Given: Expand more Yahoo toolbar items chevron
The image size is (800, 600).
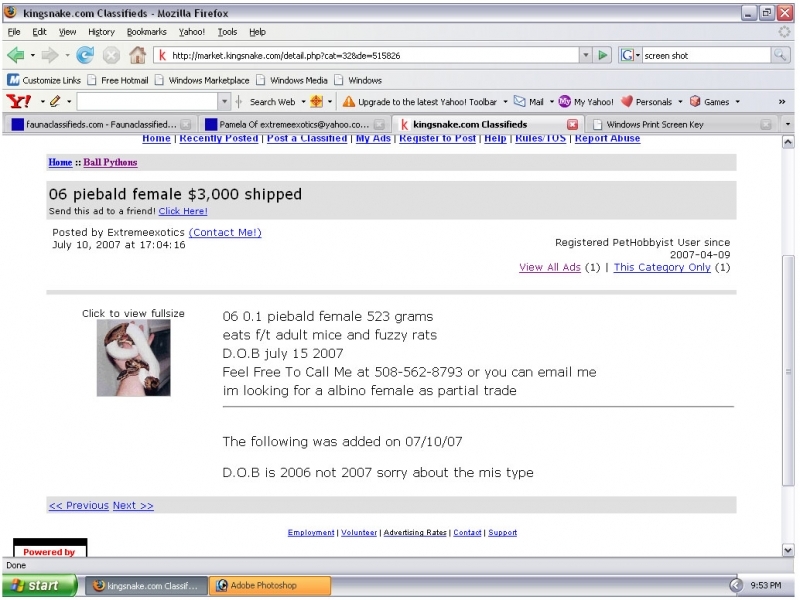Looking at the screenshot, I should [x=781, y=102].
